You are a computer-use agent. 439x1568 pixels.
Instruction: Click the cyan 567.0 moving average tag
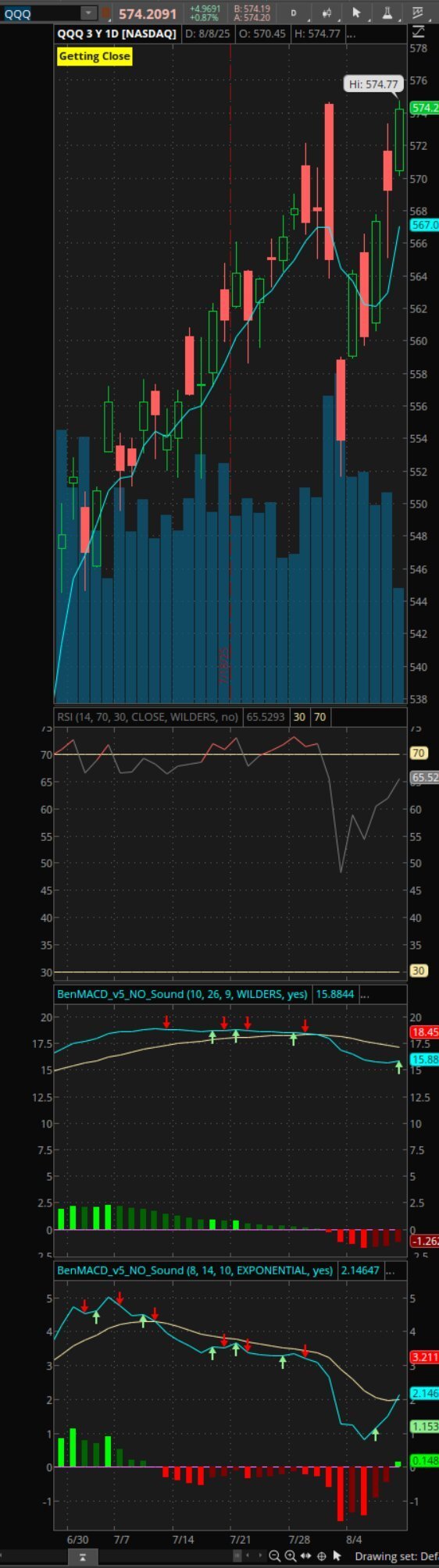click(425, 225)
